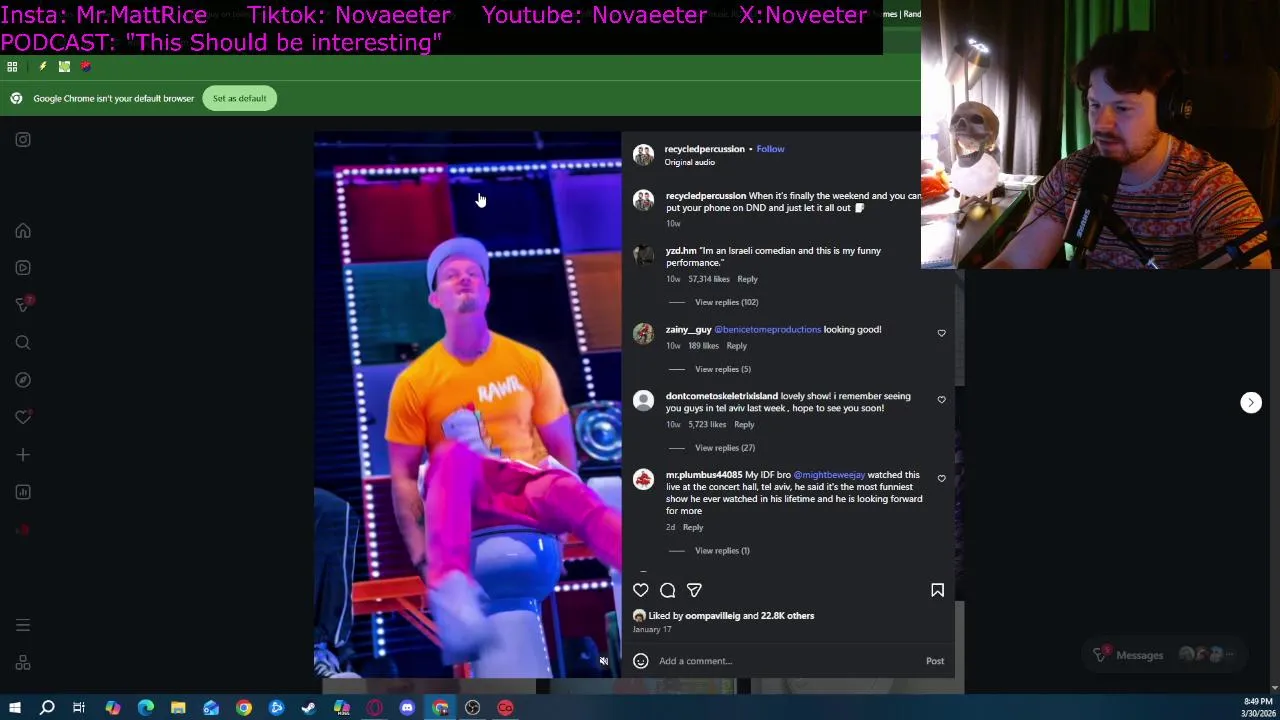Open recycledpercussion profile from post header
This screenshot has width=1280, height=720.
coord(704,149)
